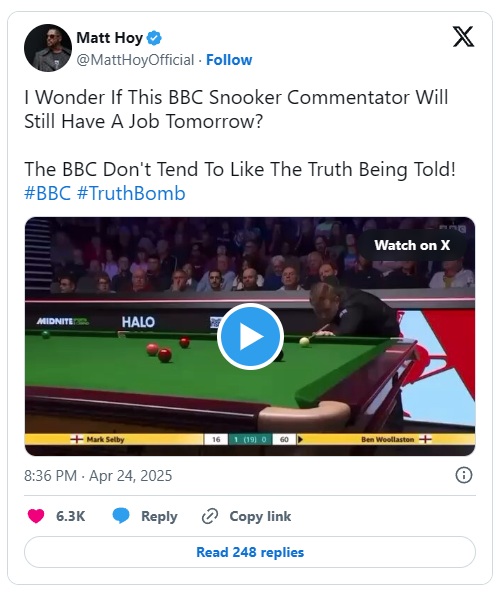The height and width of the screenshot is (595, 502).
Task: Open the @MattHoyOfficial handle link
Action: 135,60
